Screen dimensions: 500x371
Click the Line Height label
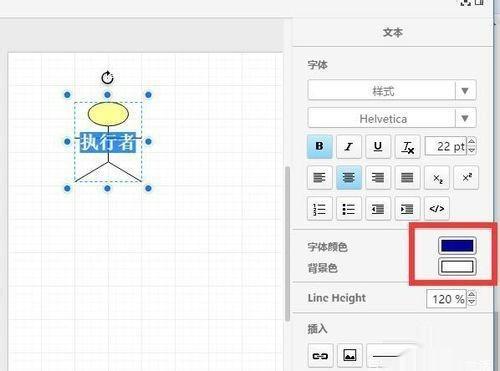(337, 298)
